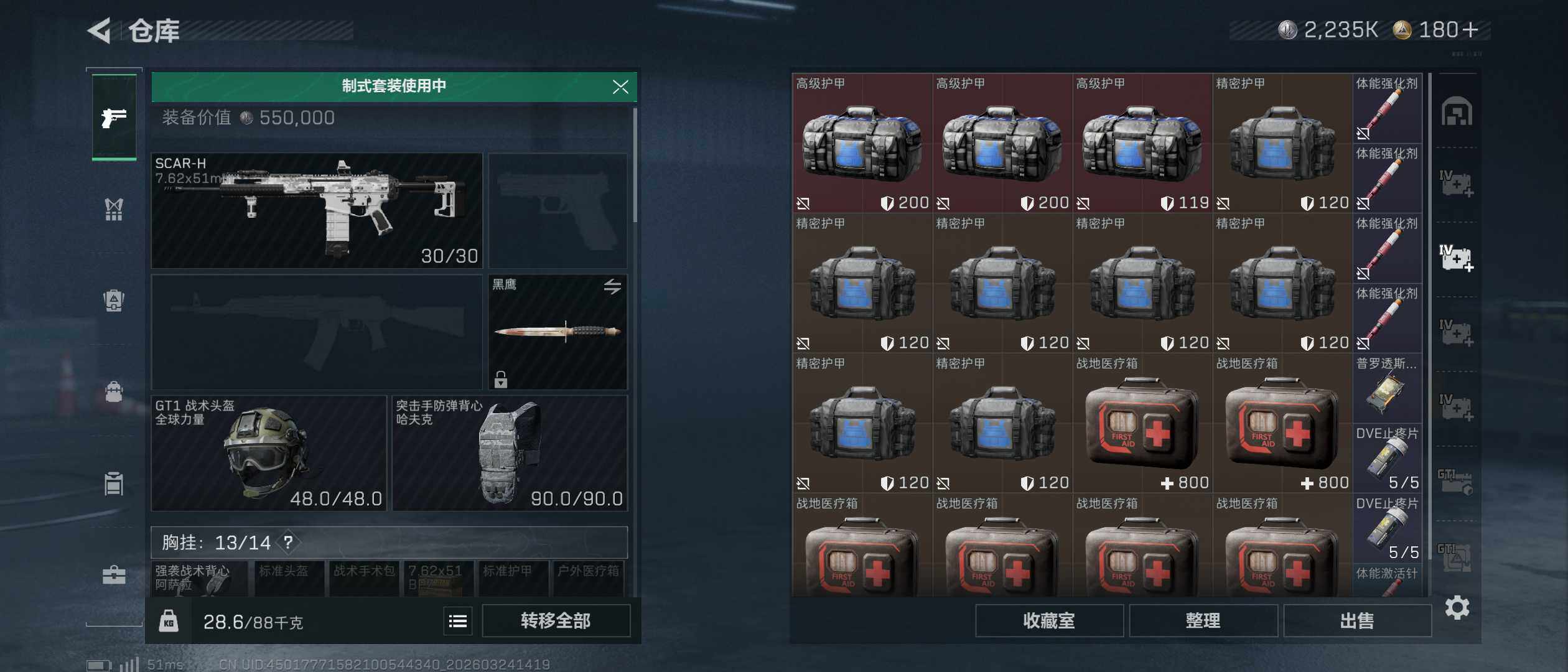The width and height of the screenshot is (1568, 672).
Task: Swap the 黑鹰 knife using the swap arrows
Action: click(x=612, y=286)
